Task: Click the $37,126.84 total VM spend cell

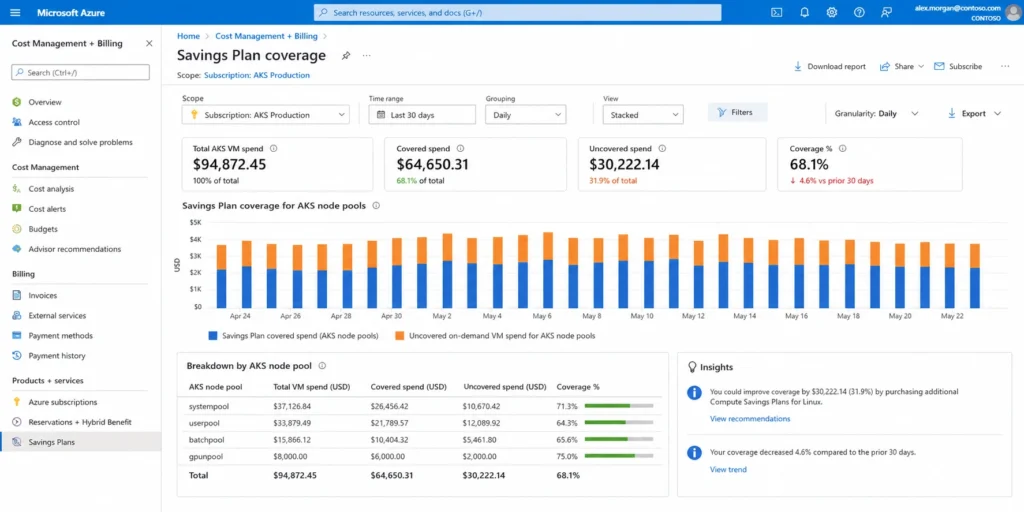Action: (293, 406)
